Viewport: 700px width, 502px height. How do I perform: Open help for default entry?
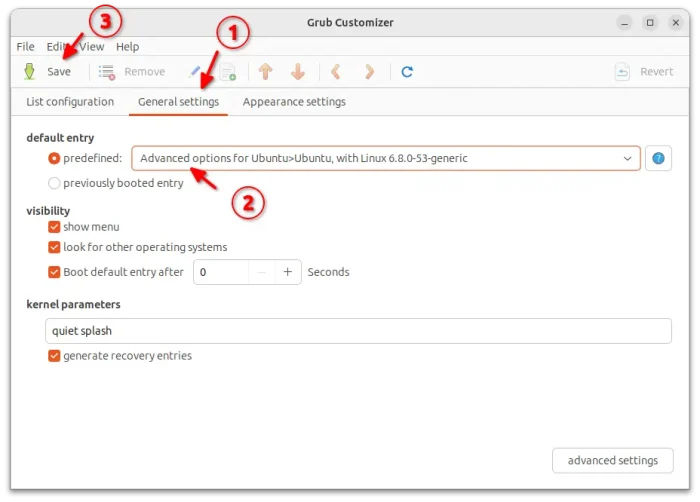click(x=658, y=158)
